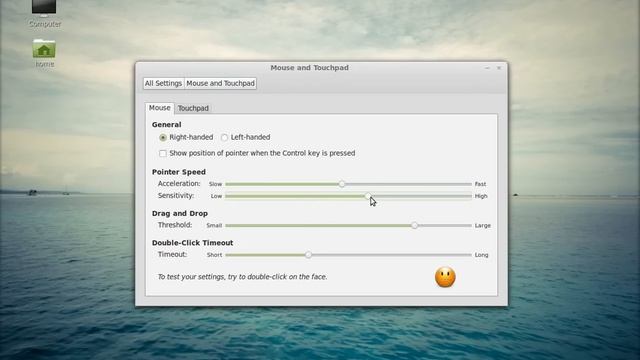Viewport: 640px width, 360px height.
Task: Click the Double-Click Timeout heading
Action: pyautogui.click(x=192, y=243)
